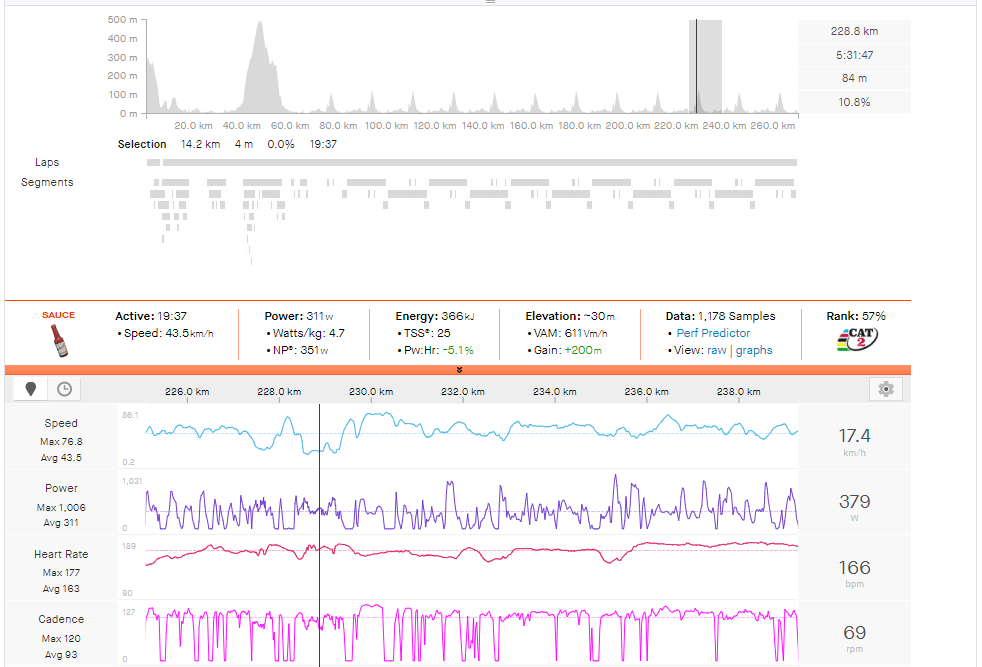The width and height of the screenshot is (982, 667).
Task: Click the Laps row label
Action: click(47, 162)
